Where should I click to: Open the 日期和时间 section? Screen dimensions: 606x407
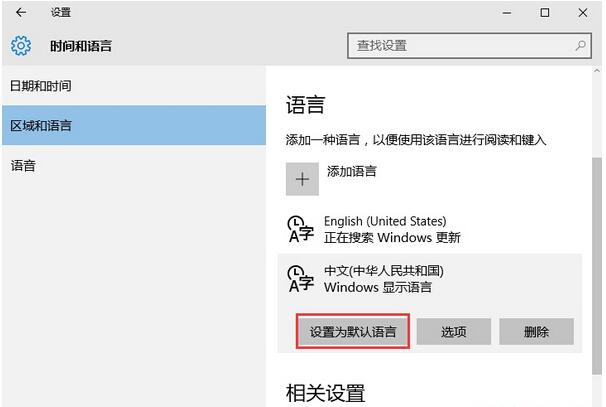(41, 86)
